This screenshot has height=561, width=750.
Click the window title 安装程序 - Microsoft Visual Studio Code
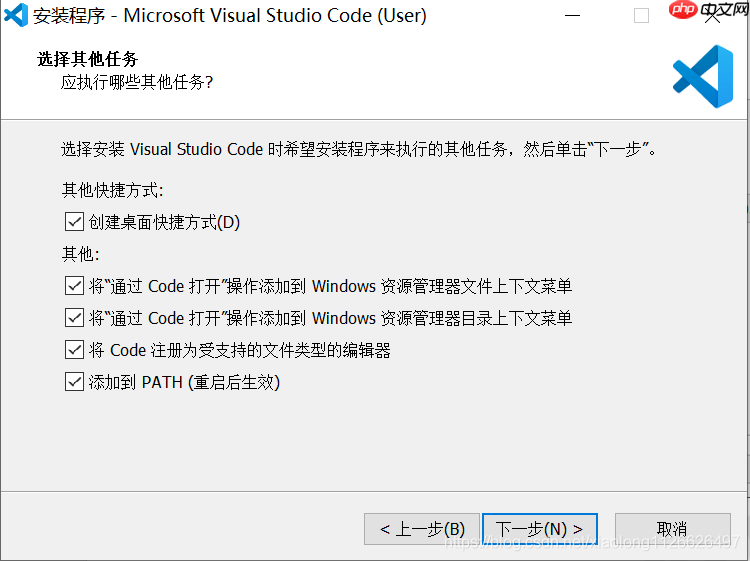[x=230, y=16]
